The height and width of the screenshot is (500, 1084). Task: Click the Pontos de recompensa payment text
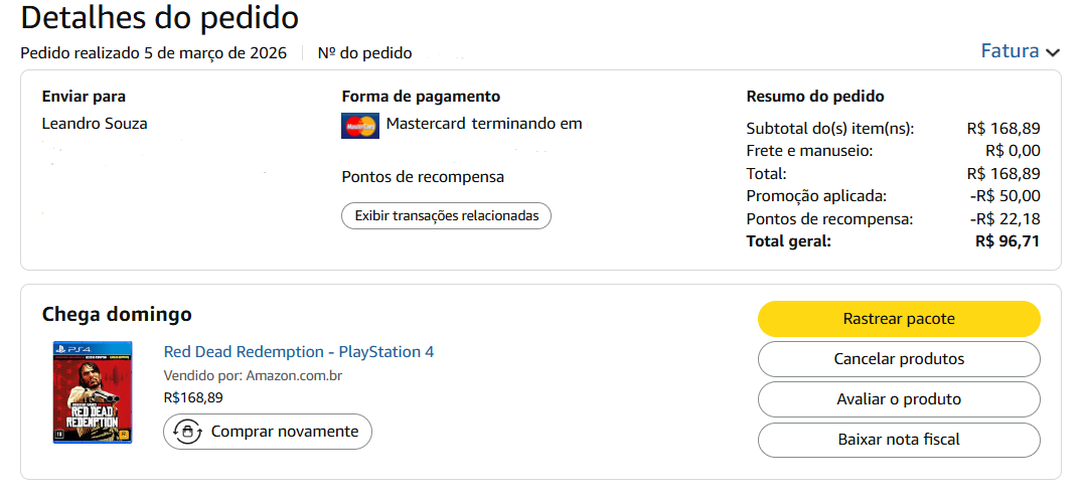(423, 177)
